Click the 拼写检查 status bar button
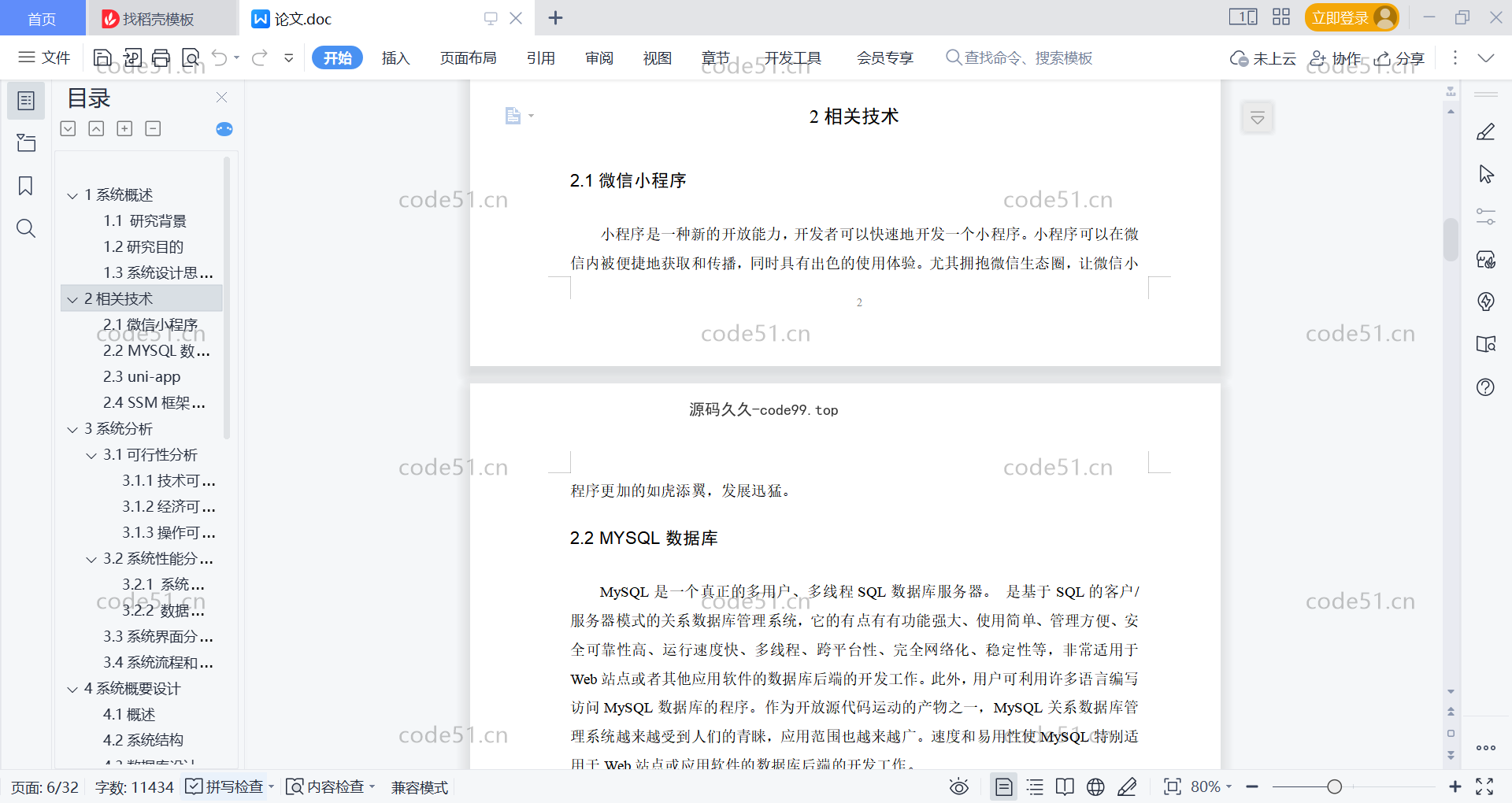 pos(229,786)
